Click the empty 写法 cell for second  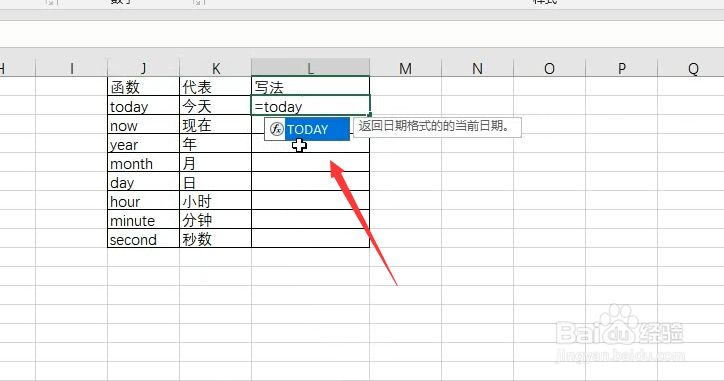[310, 238]
